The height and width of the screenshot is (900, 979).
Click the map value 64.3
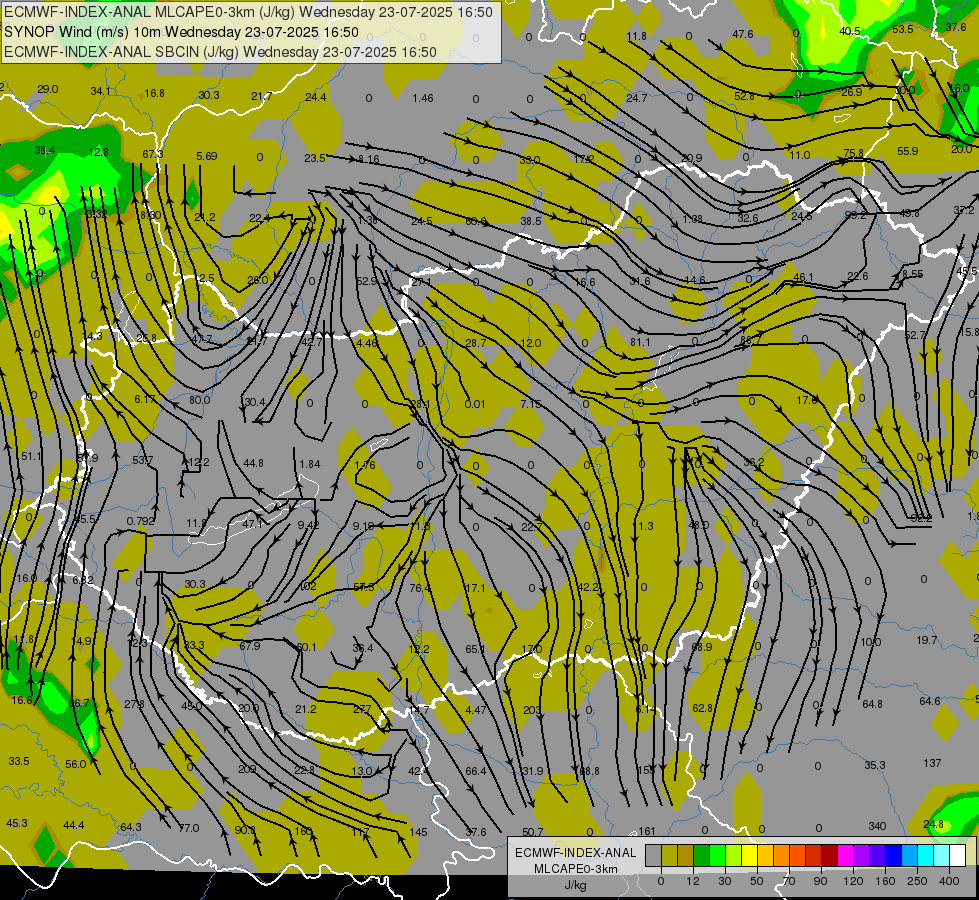(130, 827)
